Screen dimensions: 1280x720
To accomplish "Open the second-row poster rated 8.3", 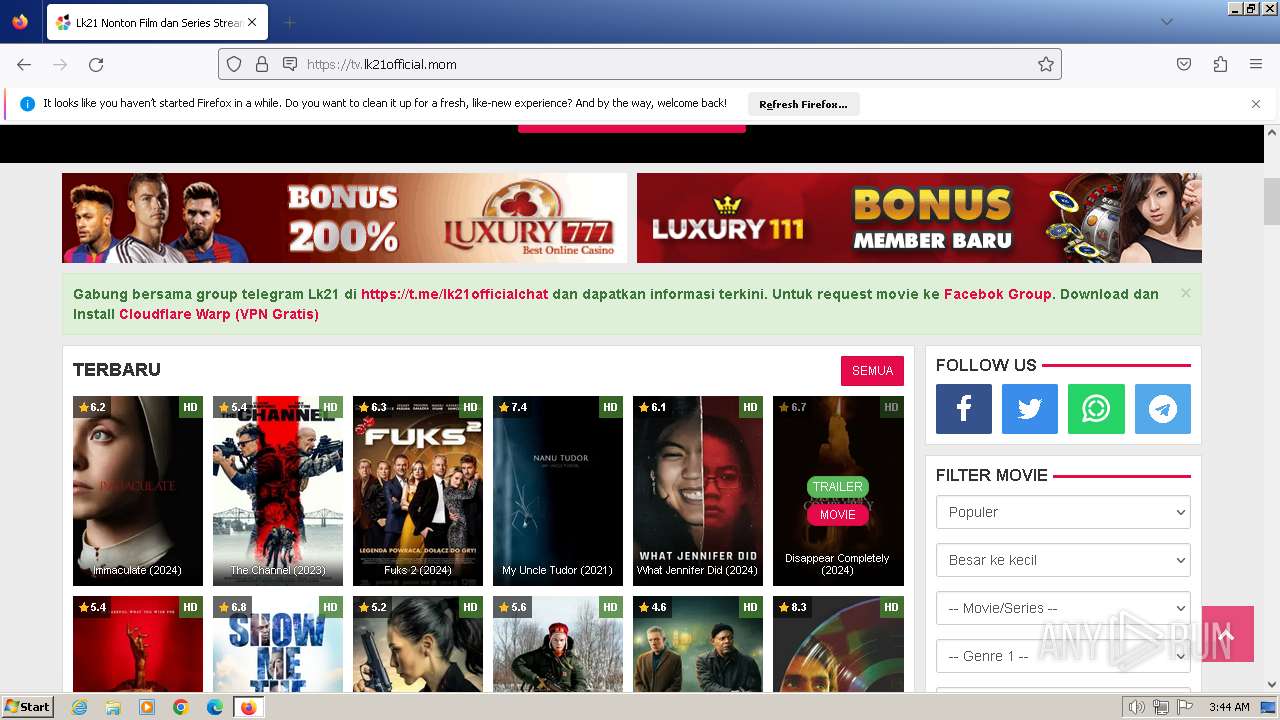I will (838, 644).
